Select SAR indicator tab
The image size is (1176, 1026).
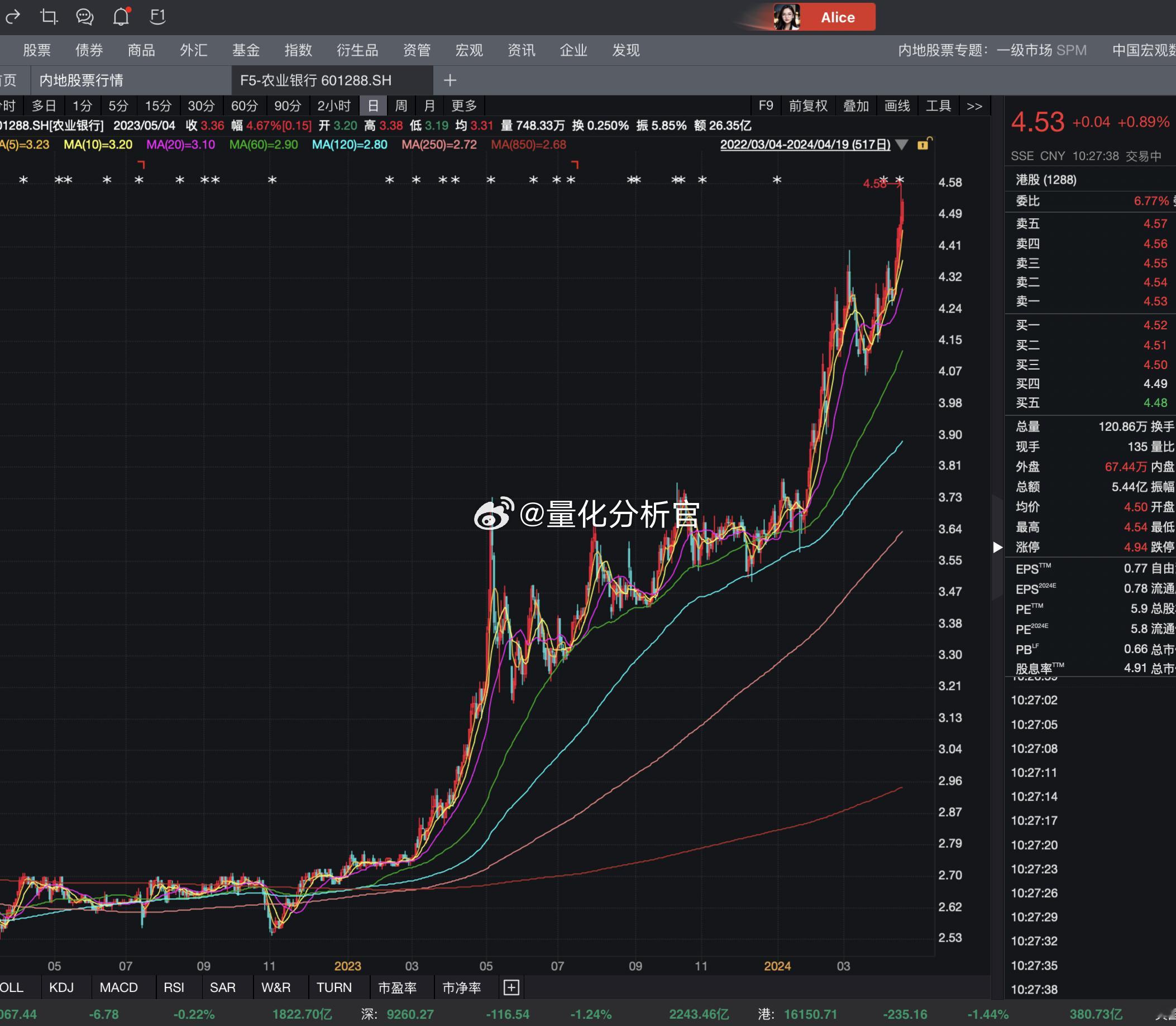pos(223,987)
